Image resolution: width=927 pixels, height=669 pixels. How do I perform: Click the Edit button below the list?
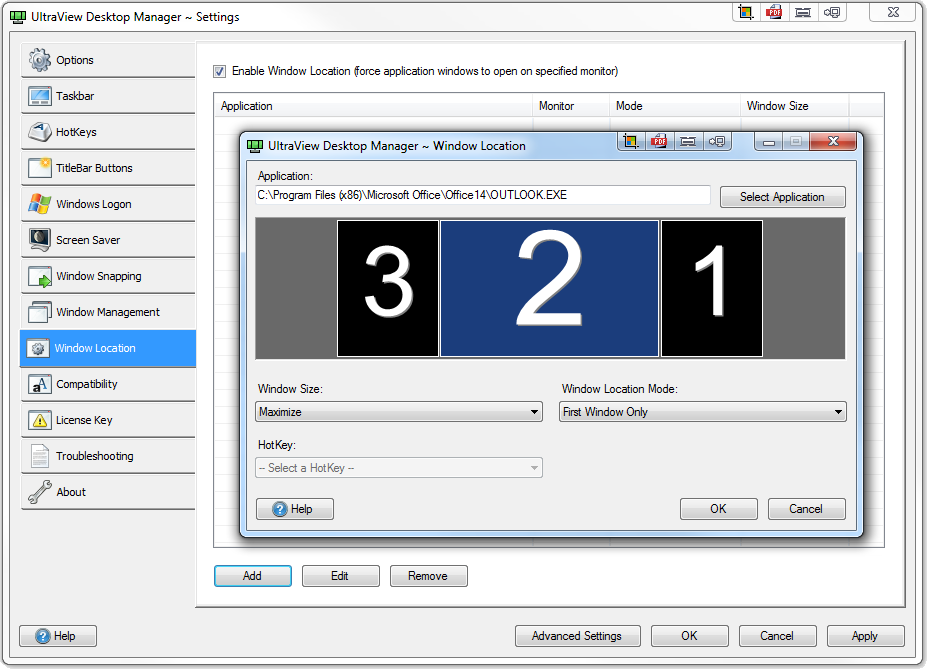coord(341,576)
